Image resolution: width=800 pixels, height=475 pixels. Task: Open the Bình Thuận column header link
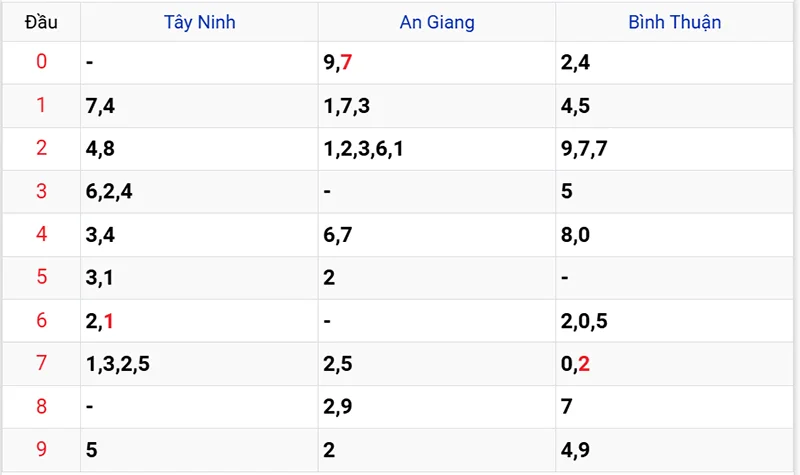tap(675, 22)
